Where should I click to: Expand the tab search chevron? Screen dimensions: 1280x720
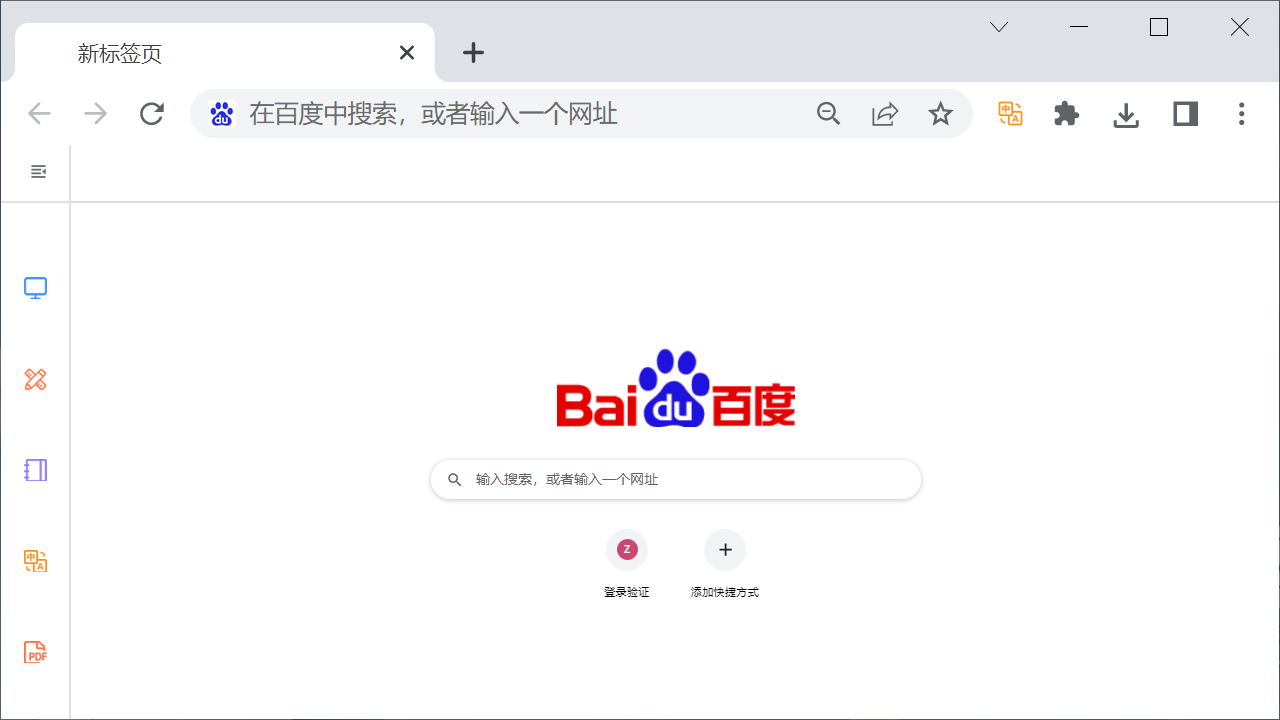tap(999, 27)
